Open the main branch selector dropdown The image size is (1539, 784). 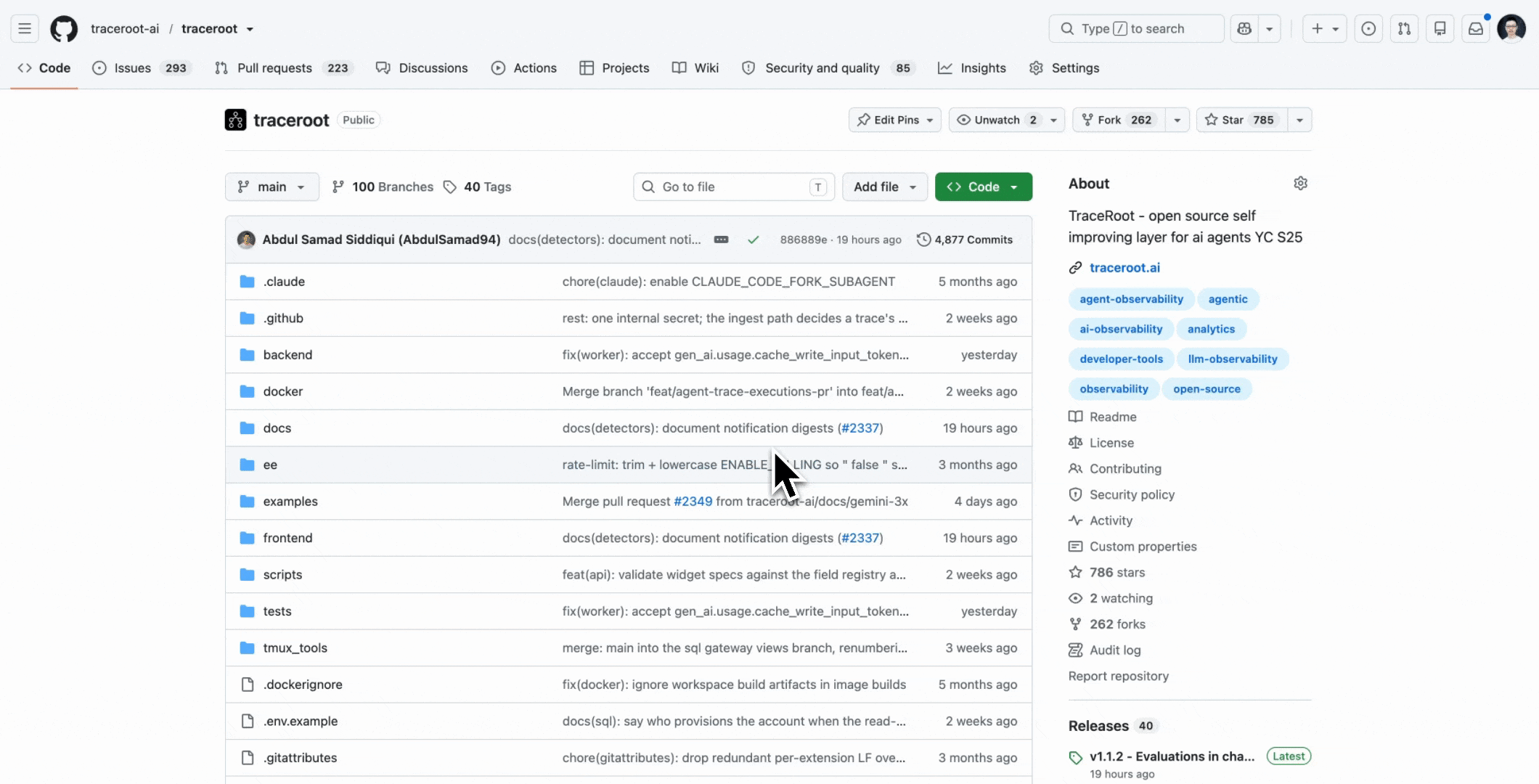(x=272, y=187)
